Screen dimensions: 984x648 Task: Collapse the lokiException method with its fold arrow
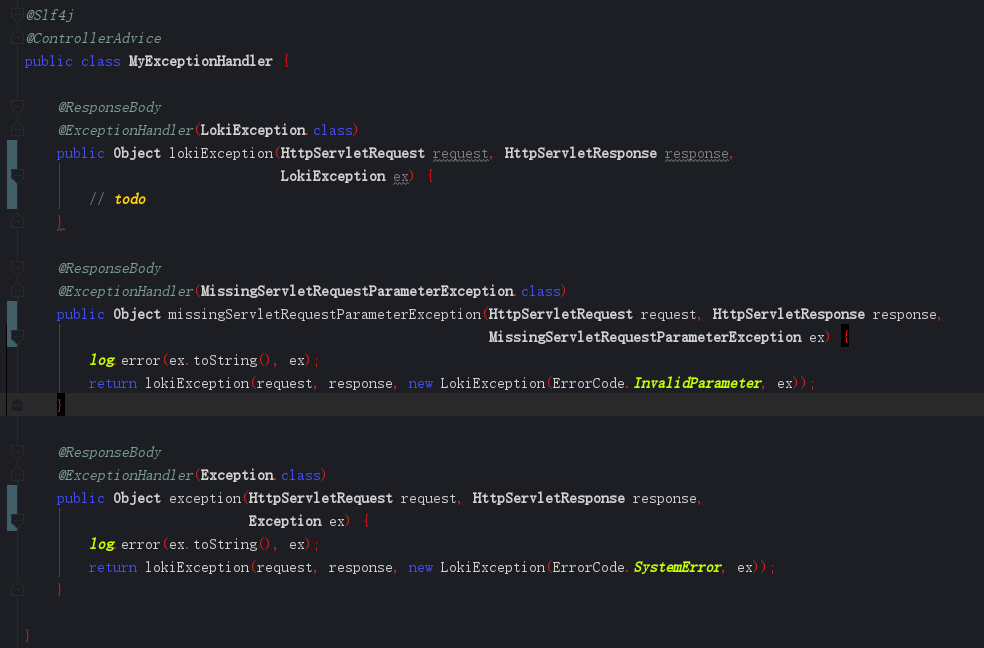tap(16, 176)
